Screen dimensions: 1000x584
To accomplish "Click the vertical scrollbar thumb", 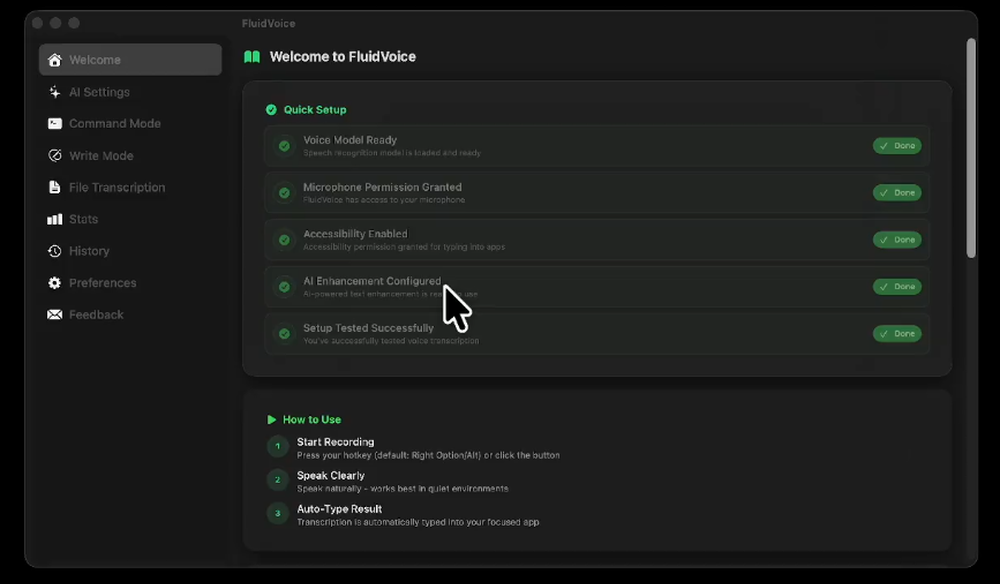I will tap(971, 148).
